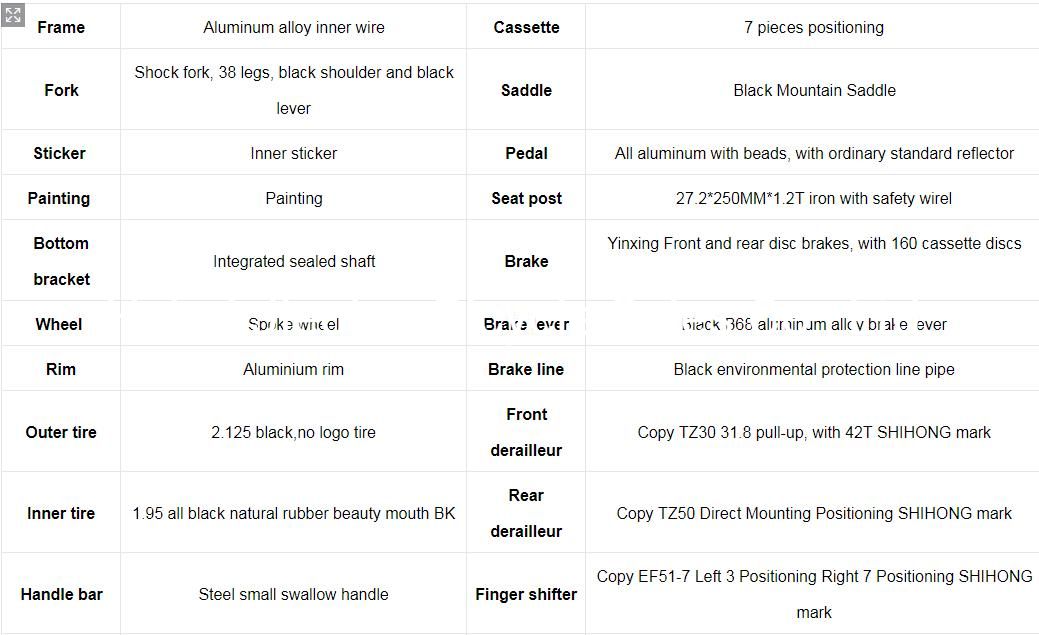Select the Finger shifter label
This screenshot has width=1039, height=635.
click(526, 595)
